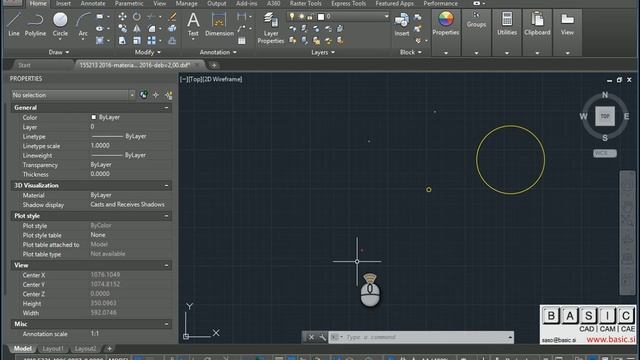The height and width of the screenshot is (360, 640).
Task: Click the Erase tool icon
Action: pyautogui.click(x=172, y=17)
